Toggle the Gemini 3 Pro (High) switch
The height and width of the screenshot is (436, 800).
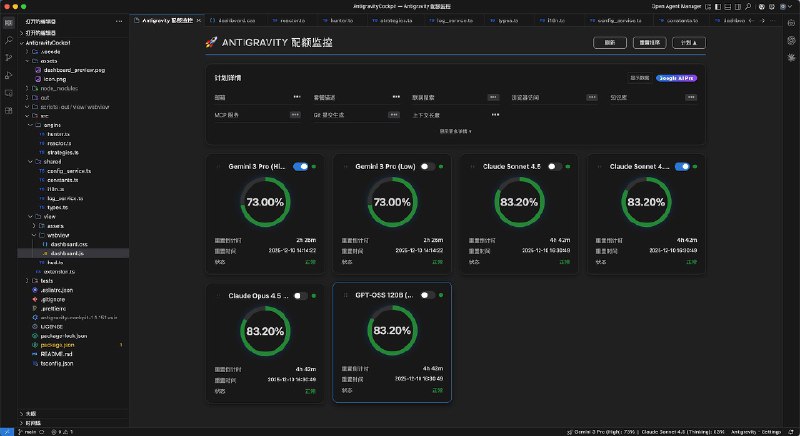(300, 167)
